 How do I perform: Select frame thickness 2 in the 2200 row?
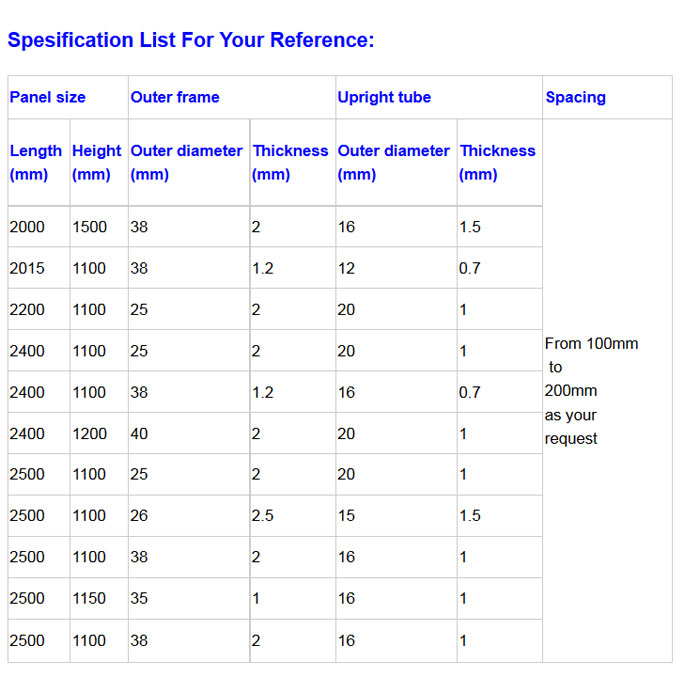[256, 309]
